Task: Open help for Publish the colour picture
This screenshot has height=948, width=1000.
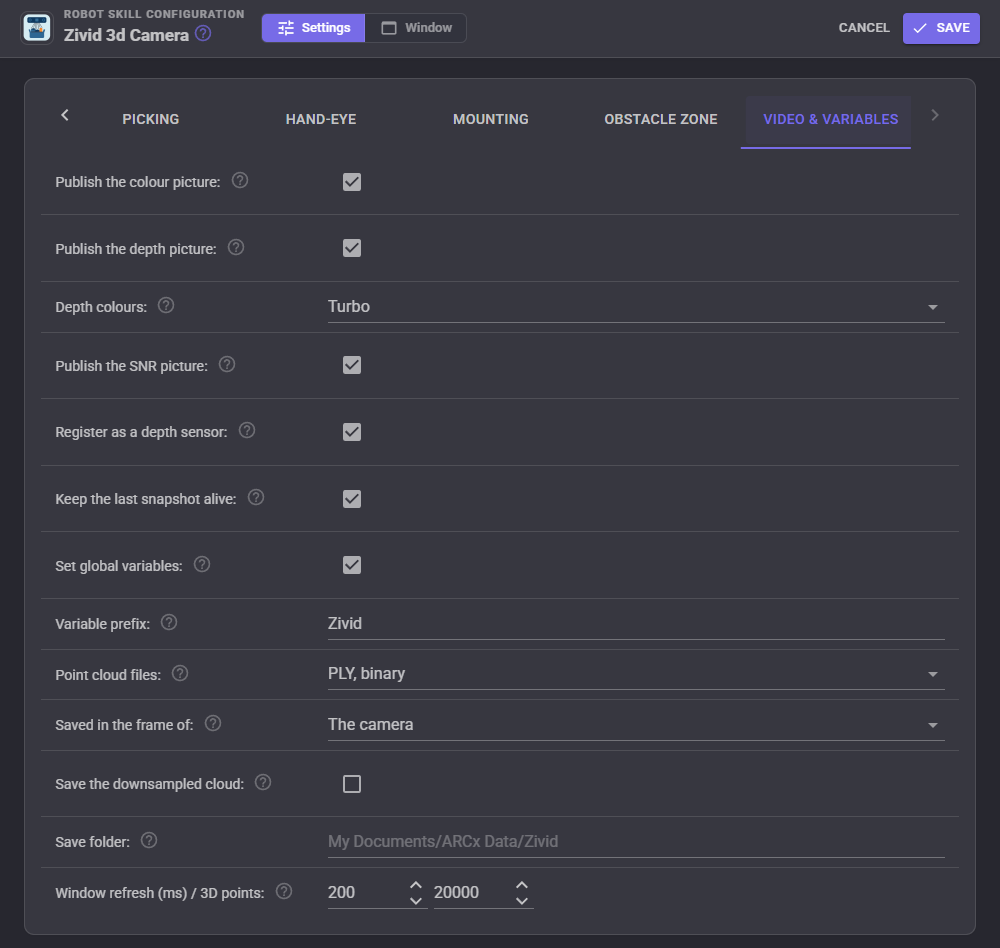Action: pyautogui.click(x=240, y=181)
